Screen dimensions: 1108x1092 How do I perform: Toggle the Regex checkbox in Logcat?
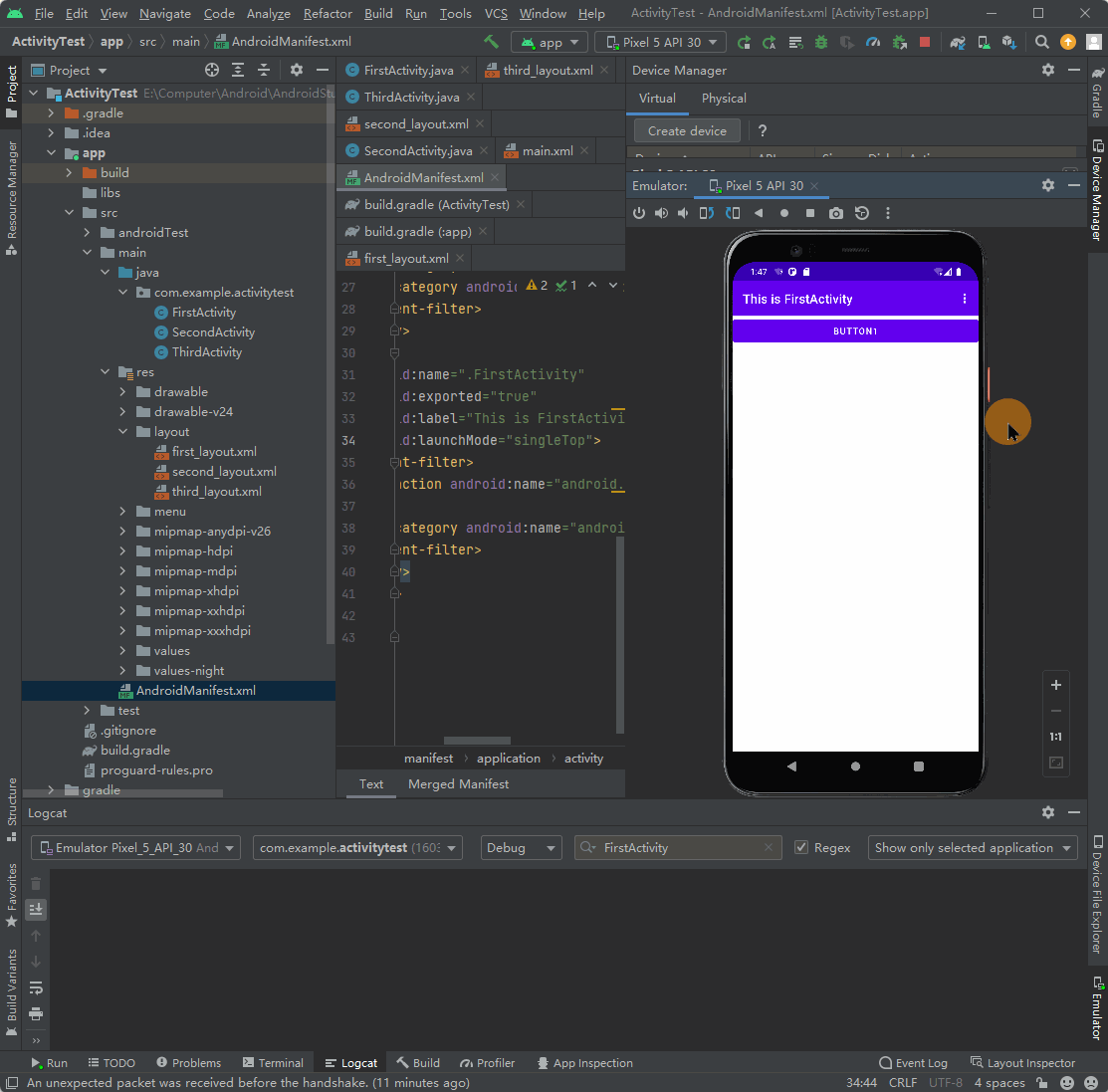pos(801,848)
